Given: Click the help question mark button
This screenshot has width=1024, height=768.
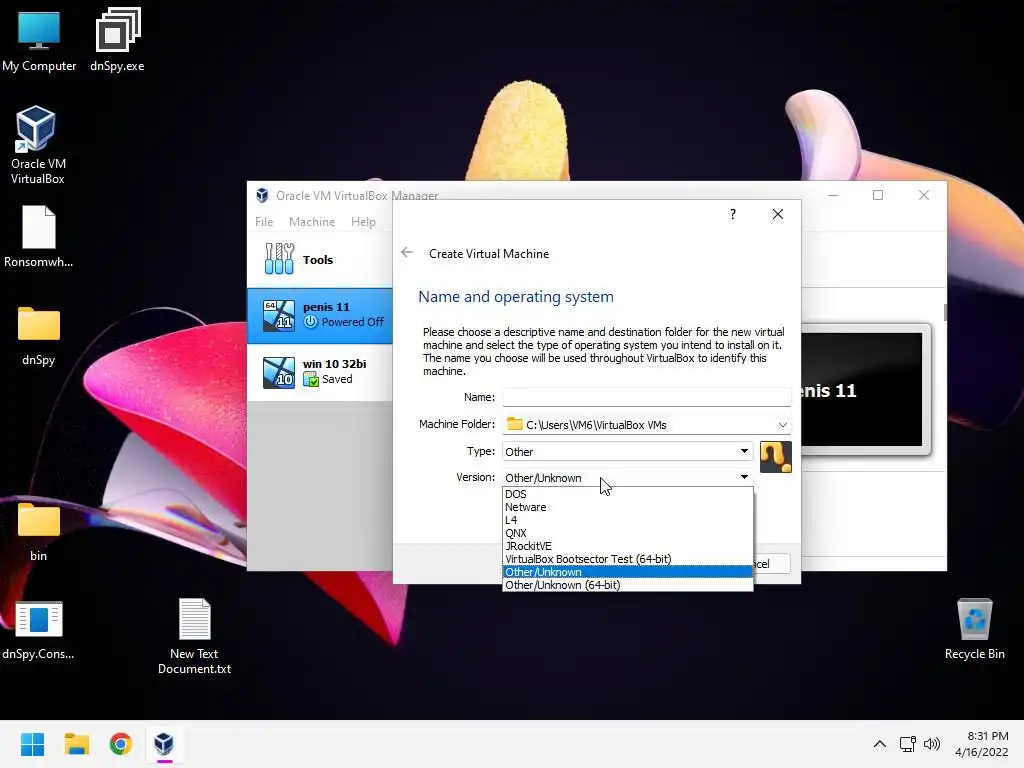Looking at the screenshot, I should point(733,214).
